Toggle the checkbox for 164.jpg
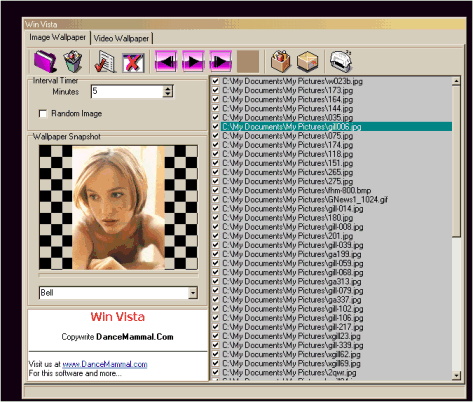Viewport: 473px width, 402px height. pos(215,99)
